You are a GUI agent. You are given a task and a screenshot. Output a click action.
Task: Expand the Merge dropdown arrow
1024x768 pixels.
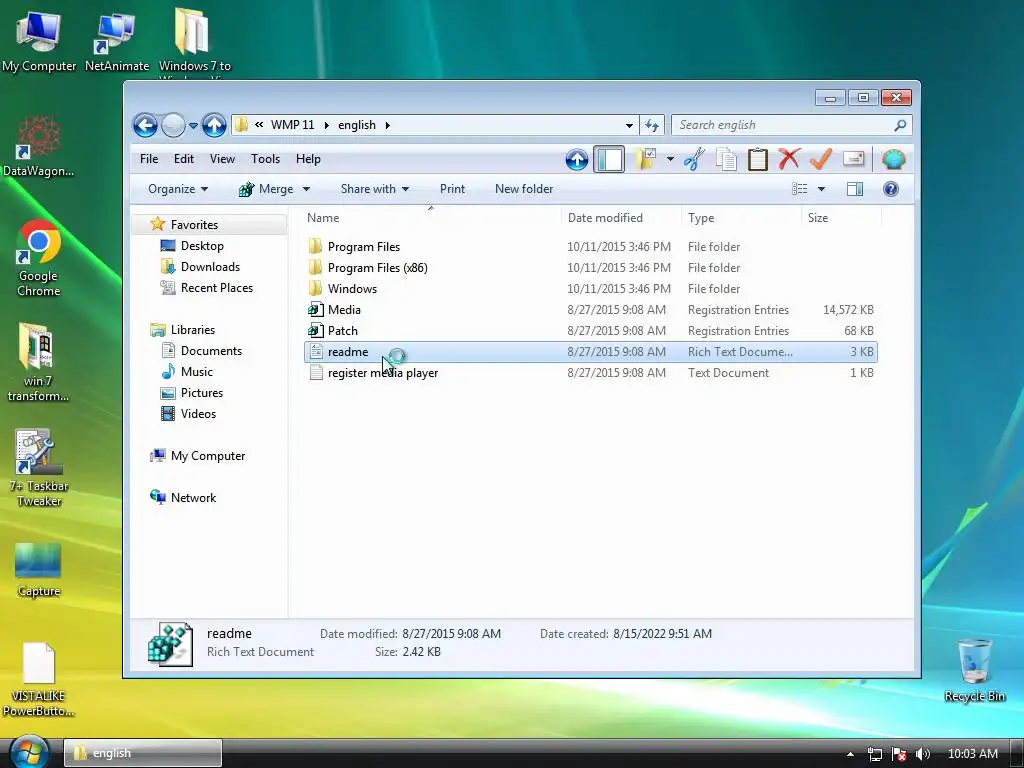(x=306, y=189)
